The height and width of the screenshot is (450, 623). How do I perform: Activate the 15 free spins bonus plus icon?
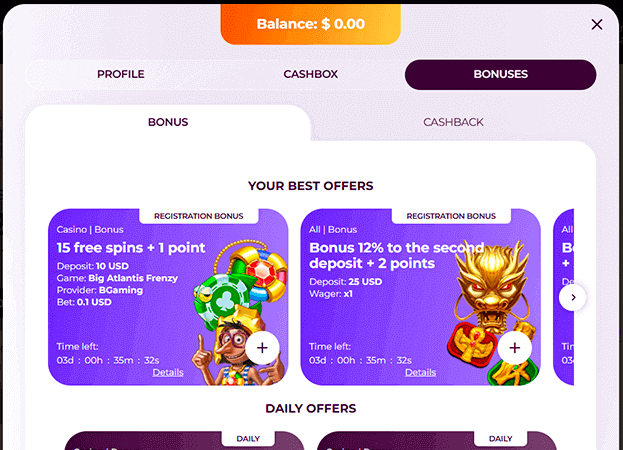(262, 348)
